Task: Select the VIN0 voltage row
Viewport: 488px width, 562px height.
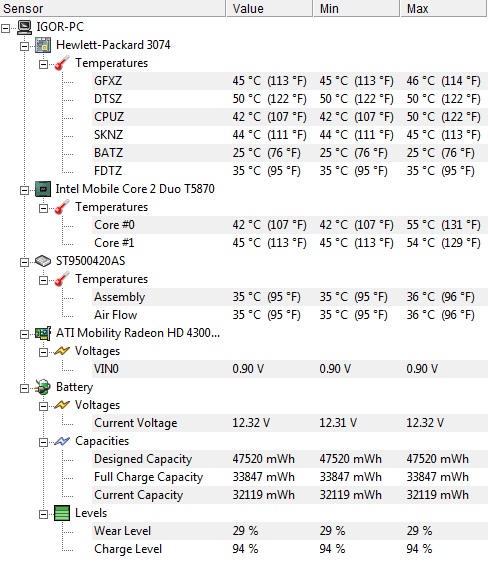Action: 290,369
